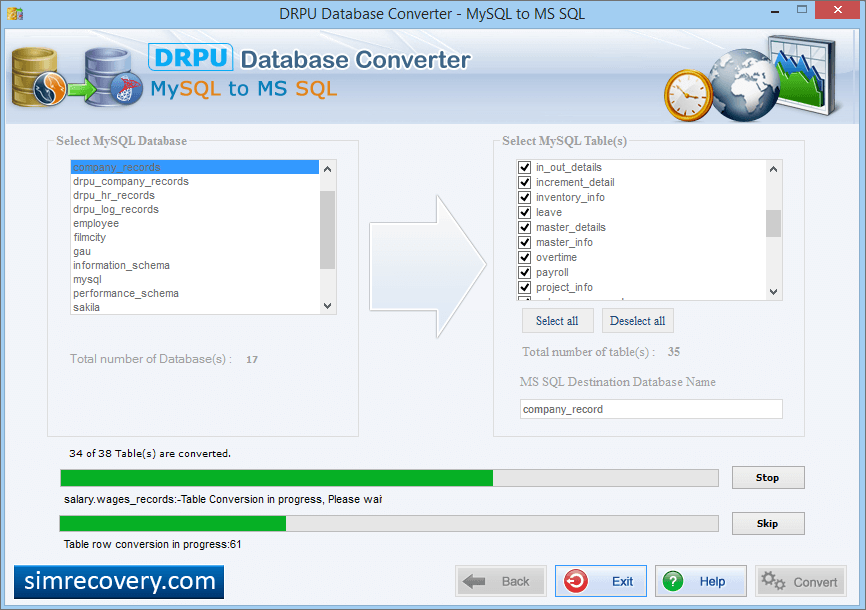This screenshot has width=866, height=610.
Task: Toggle the payroll checkbox
Action: pos(525,272)
